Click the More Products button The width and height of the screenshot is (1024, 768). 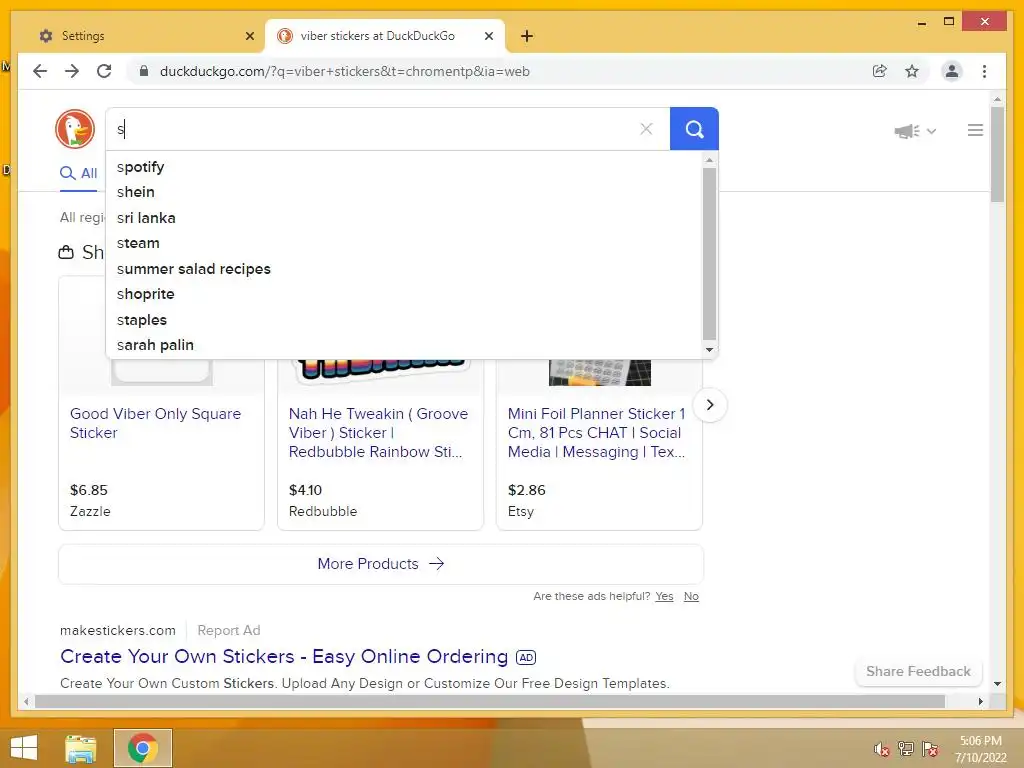(381, 564)
